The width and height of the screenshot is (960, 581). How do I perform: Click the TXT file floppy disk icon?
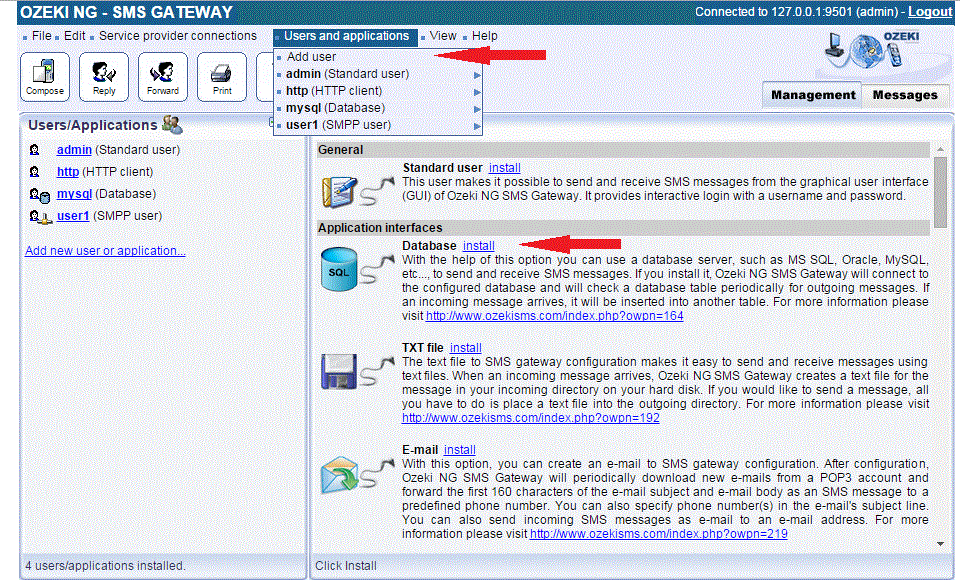[x=341, y=370]
